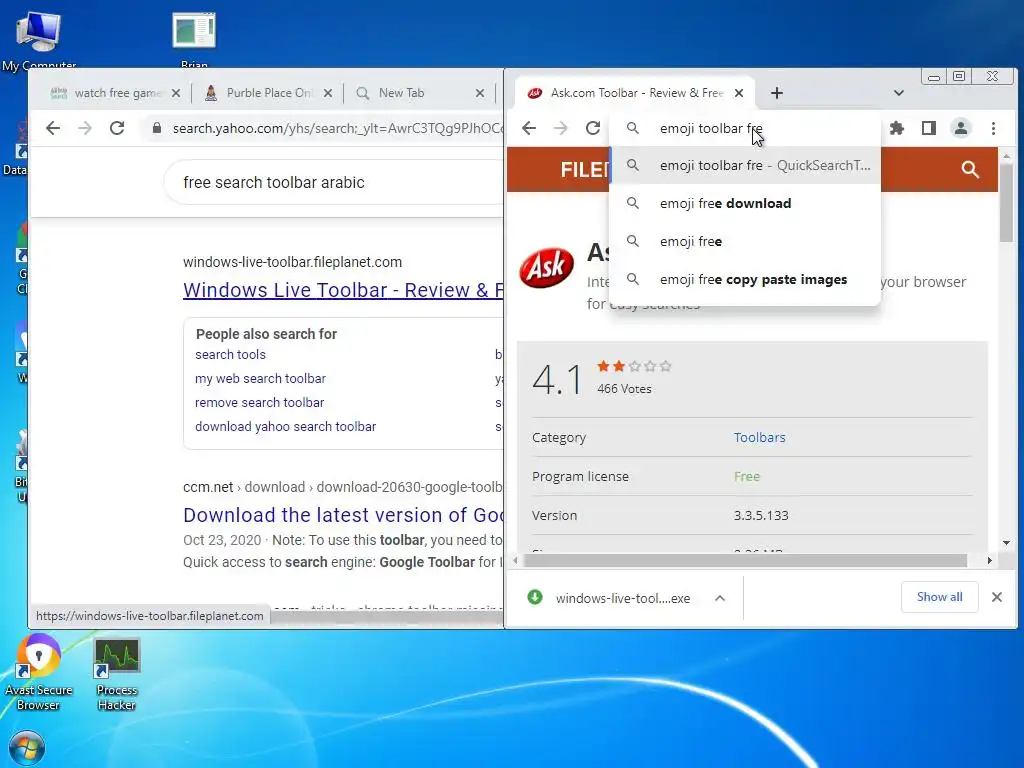Open the Toolbars category link
1024x768 pixels.
point(759,438)
